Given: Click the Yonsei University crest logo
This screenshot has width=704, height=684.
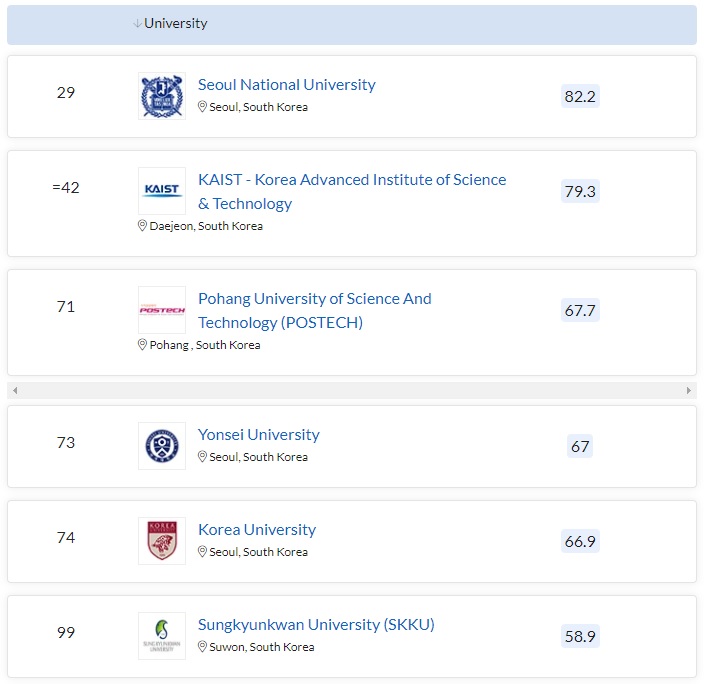Looking at the screenshot, I should pyautogui.click(x=162, y=446).
